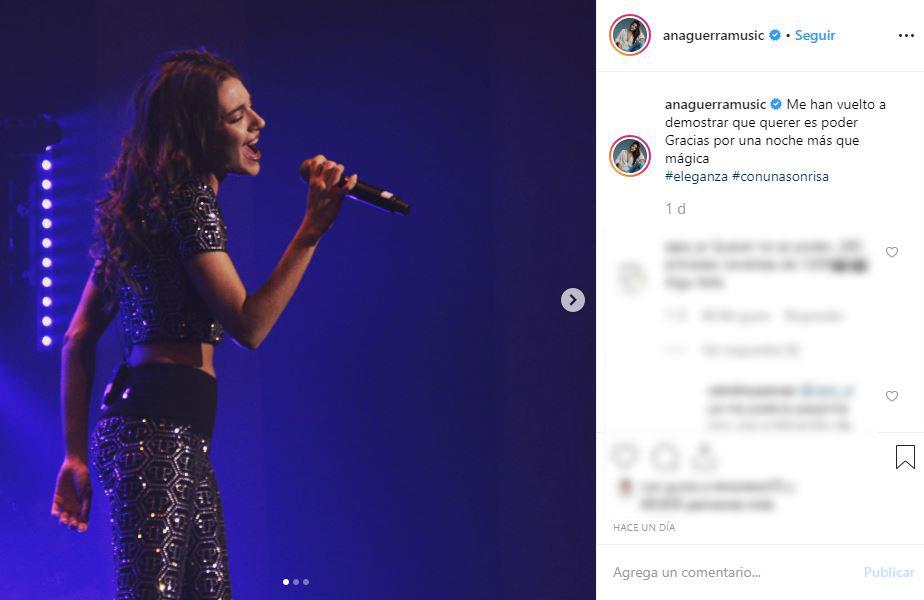Open profile picture in the post header

click(629, 35)
